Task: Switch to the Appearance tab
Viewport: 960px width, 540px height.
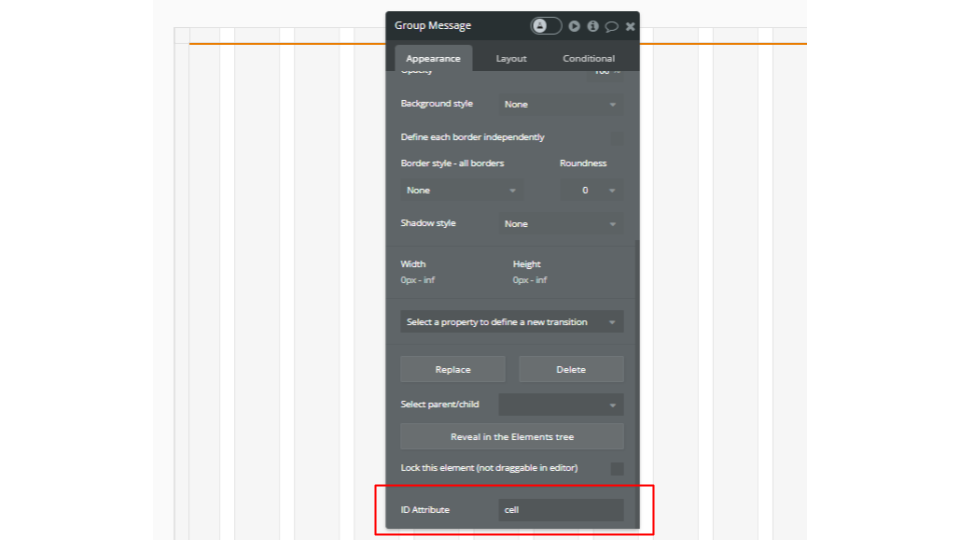Action: click(x=433, y=58)
